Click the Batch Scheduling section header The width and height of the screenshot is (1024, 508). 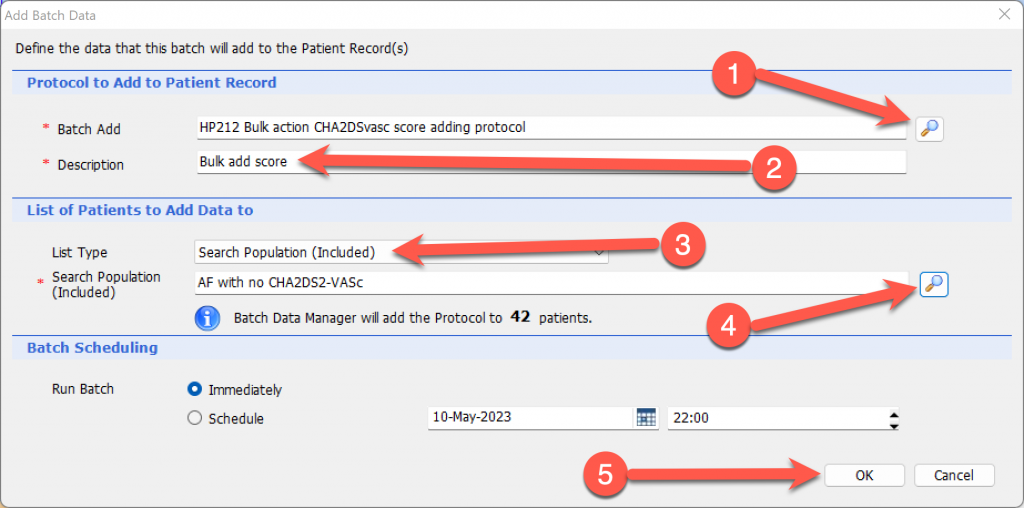point(92,348)
